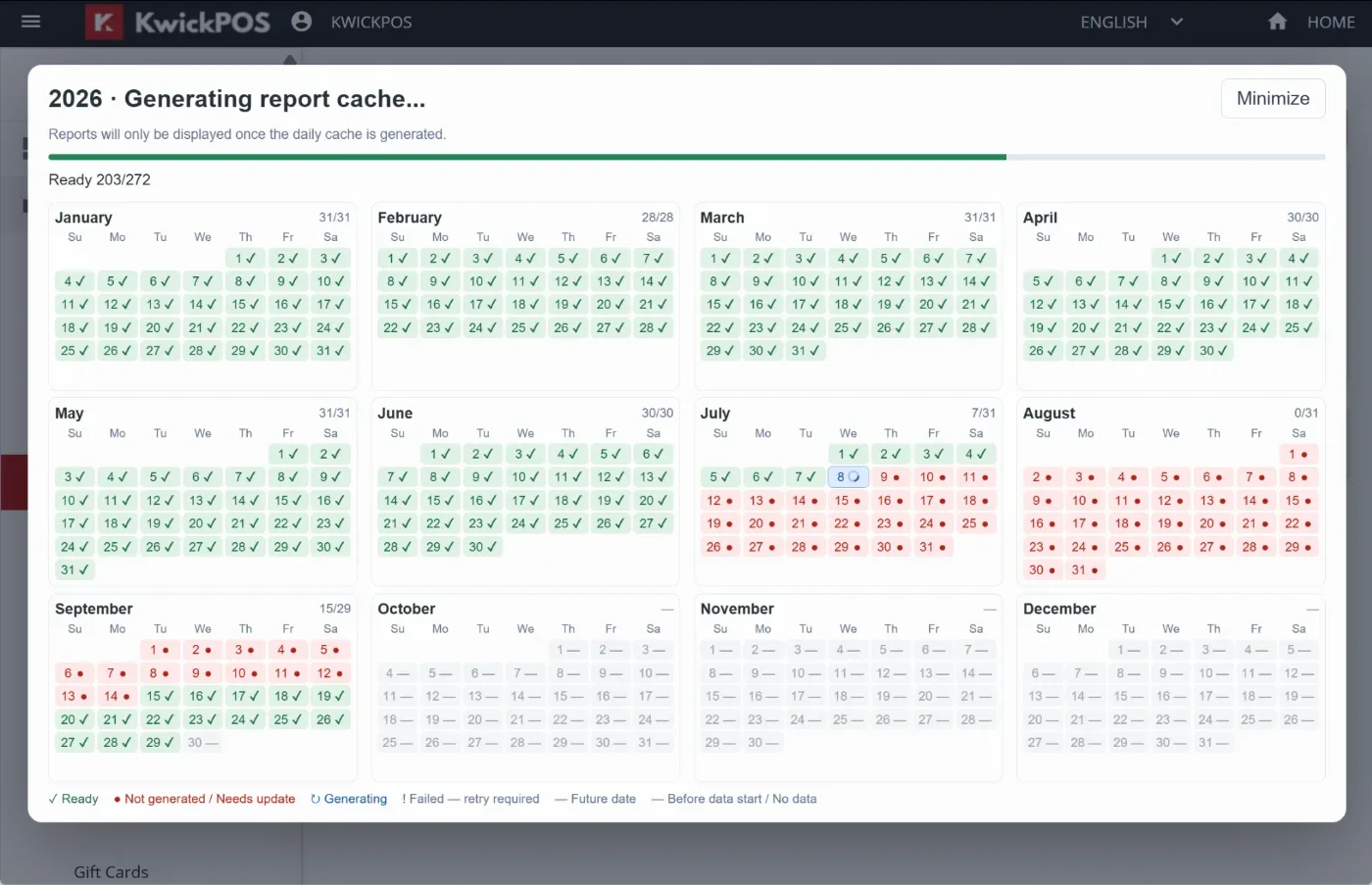Click June 1 ready day
This screenshot has height=885, width=1372.
coord(440,454)
